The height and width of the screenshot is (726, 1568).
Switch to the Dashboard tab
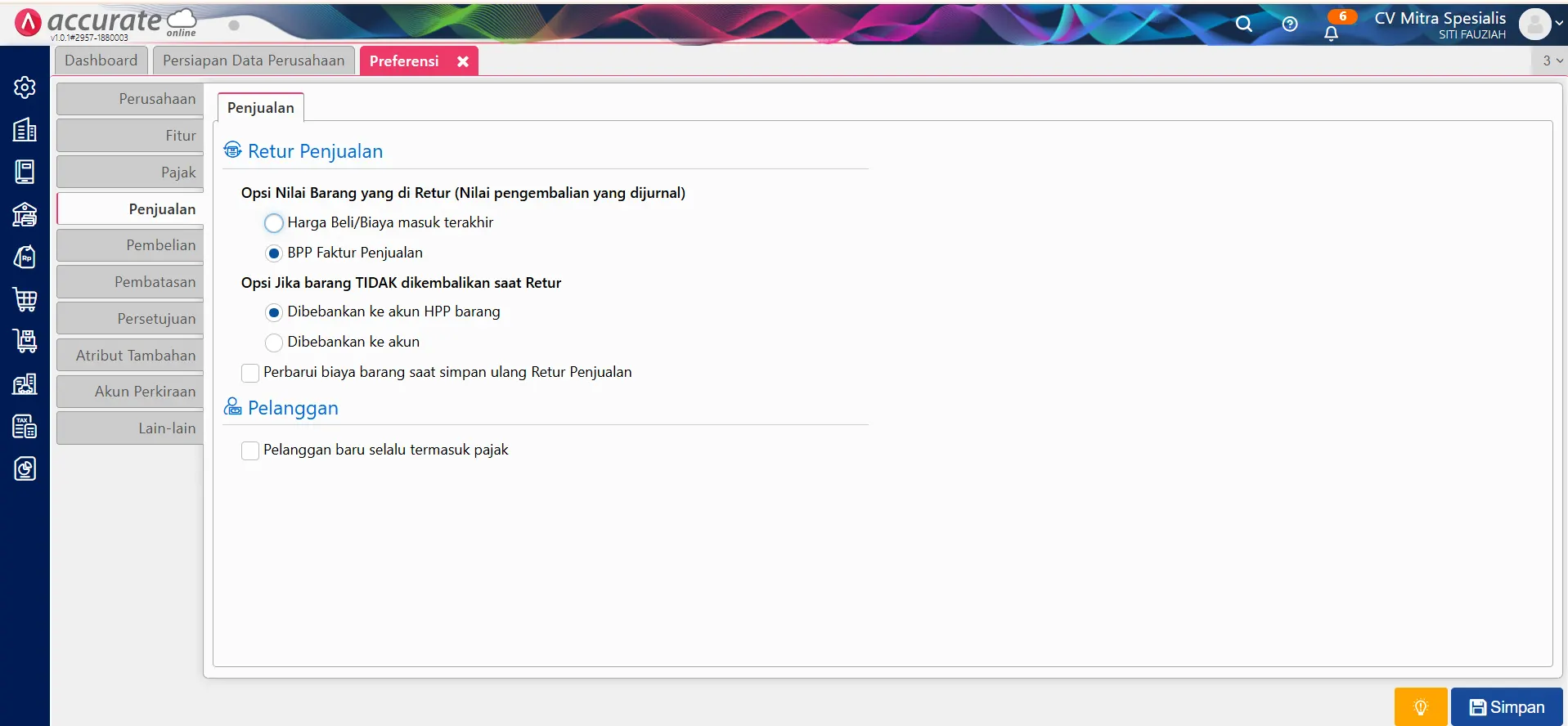[x=101, y=60]
